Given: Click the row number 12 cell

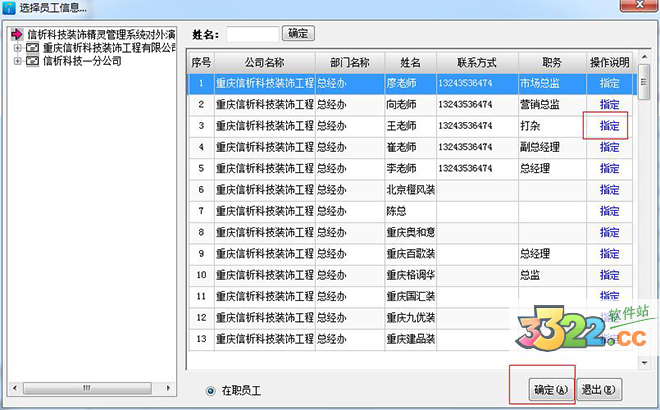Looking at the screenshot, I should point(201,318).
